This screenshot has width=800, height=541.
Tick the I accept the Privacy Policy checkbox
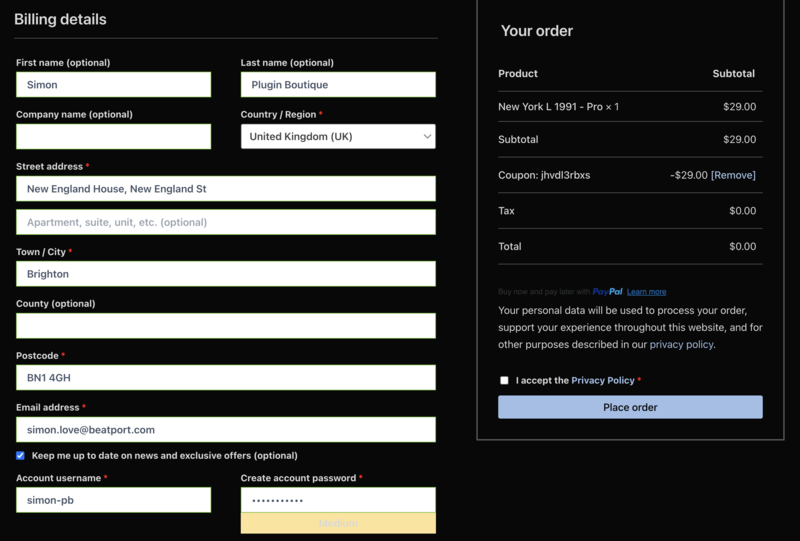click(x=504, y=380)
